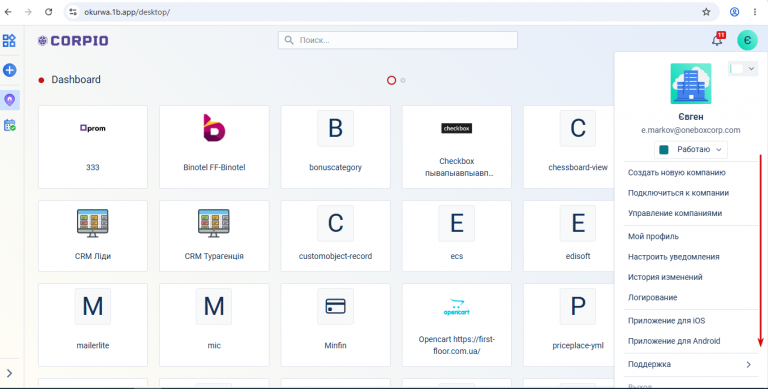768x389 pixels.
Task: Click the browser back arrow
Action: [x=8, y=12]
